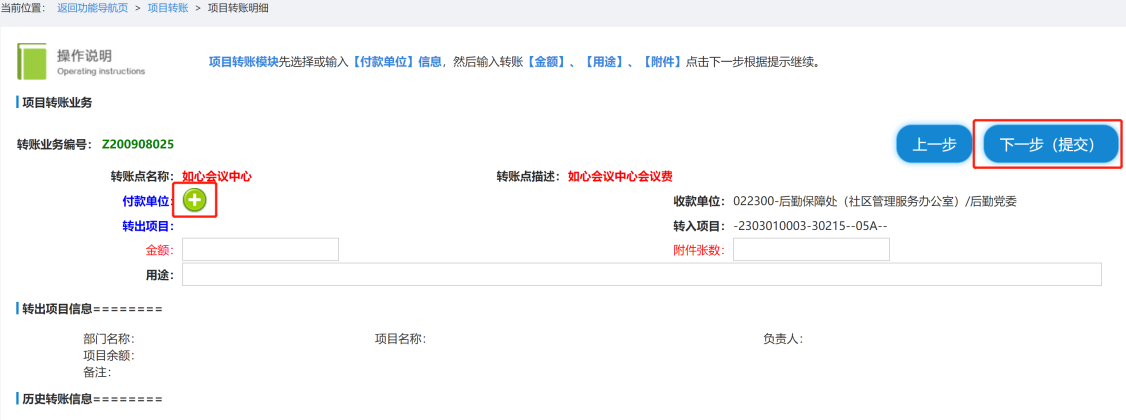Image resolution: width=1126 pixels, height=420 pixels.
Task: Submit with the 下一步（提交） button
Action: (1046, 145)
